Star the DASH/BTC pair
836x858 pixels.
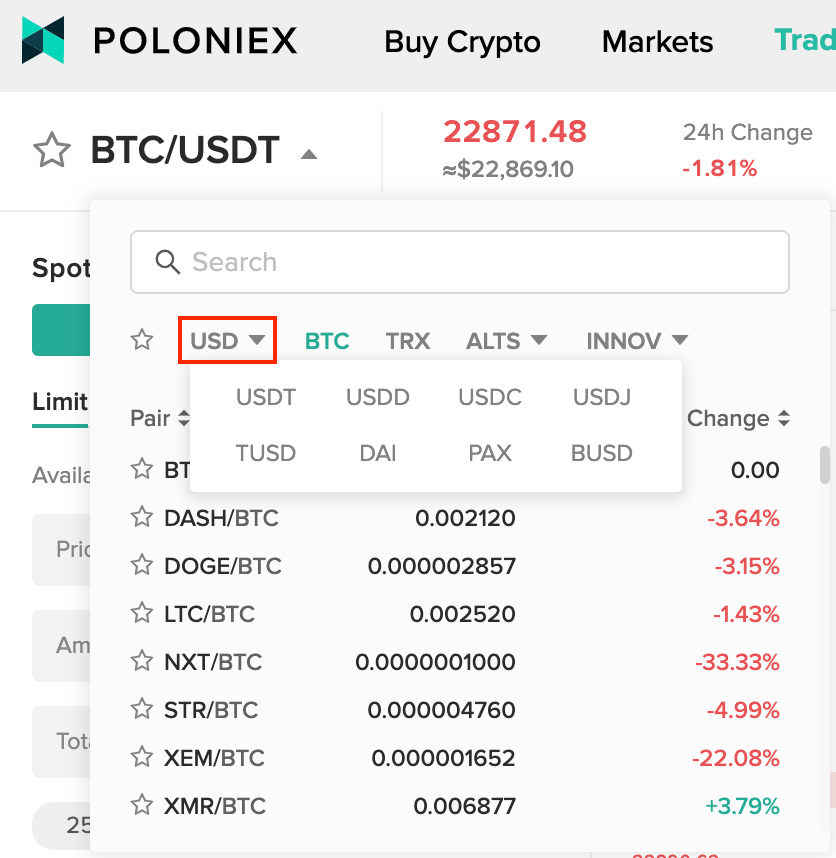[142, 517]
